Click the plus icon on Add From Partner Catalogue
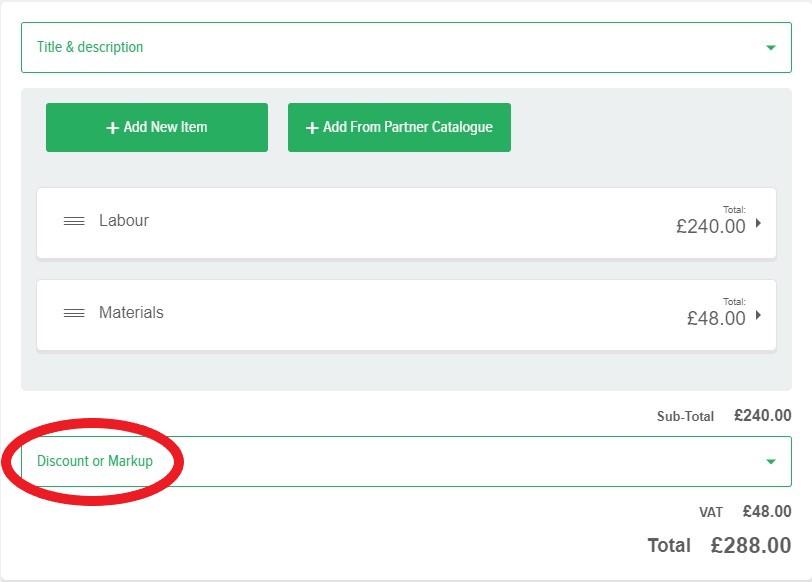The image size is (812, 582). click(312, 128)
